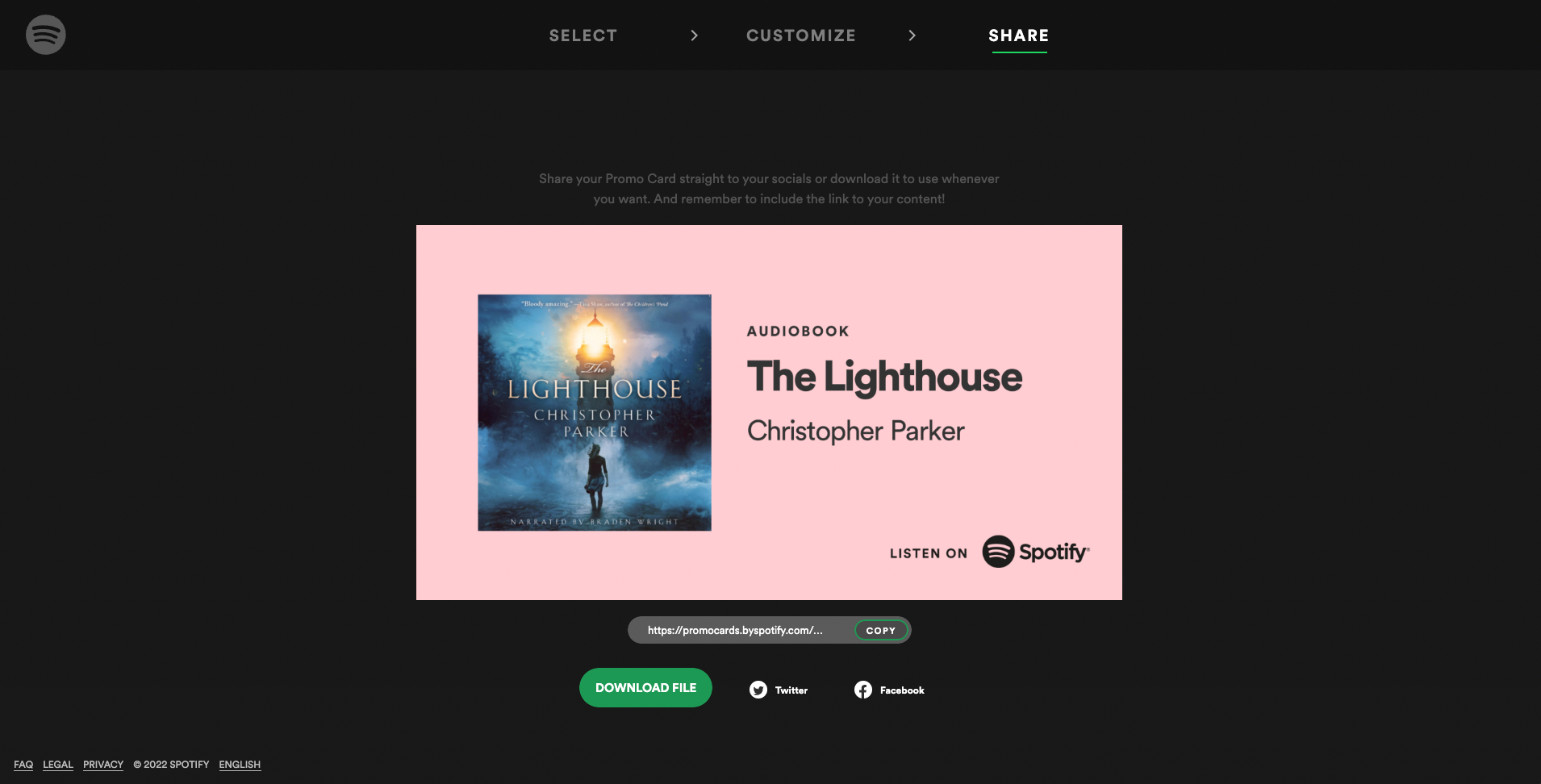Copy the promo card link
The width and height of the screenshot is (1541, 784).
[881, 631]
